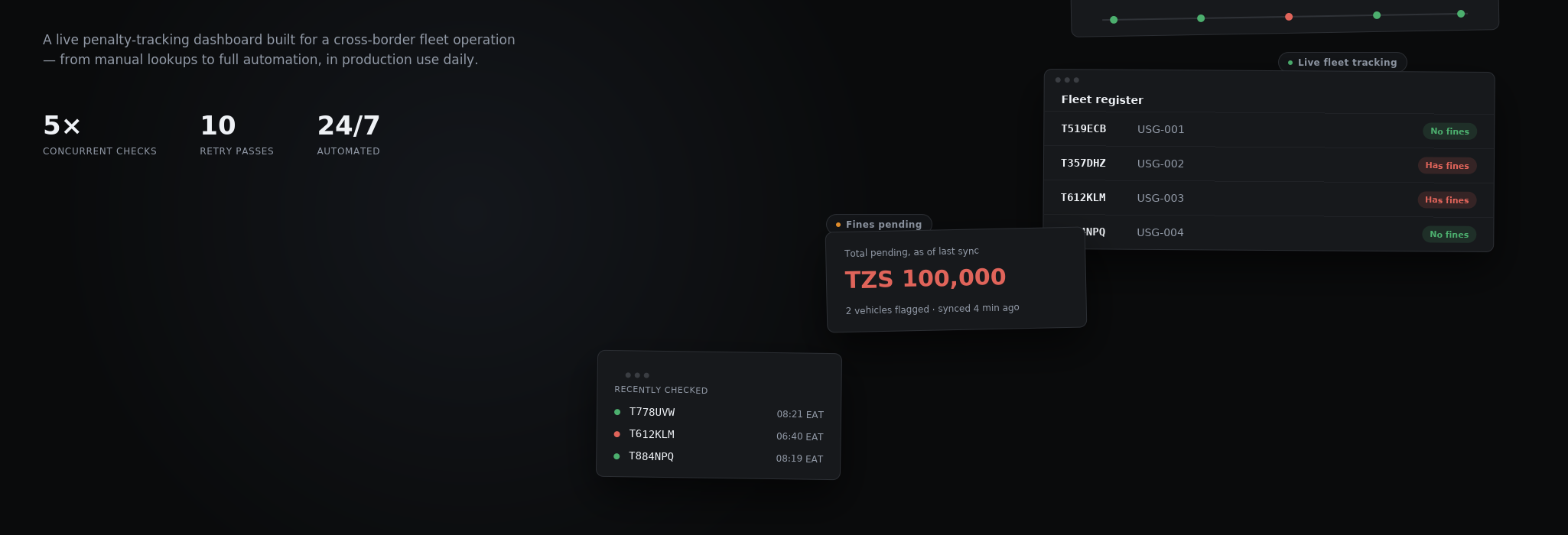Select vehicle plate T357DHZ
The height and width of the screenshot is (535, 1568).
pyautogui.click(x=1083, y=164)
